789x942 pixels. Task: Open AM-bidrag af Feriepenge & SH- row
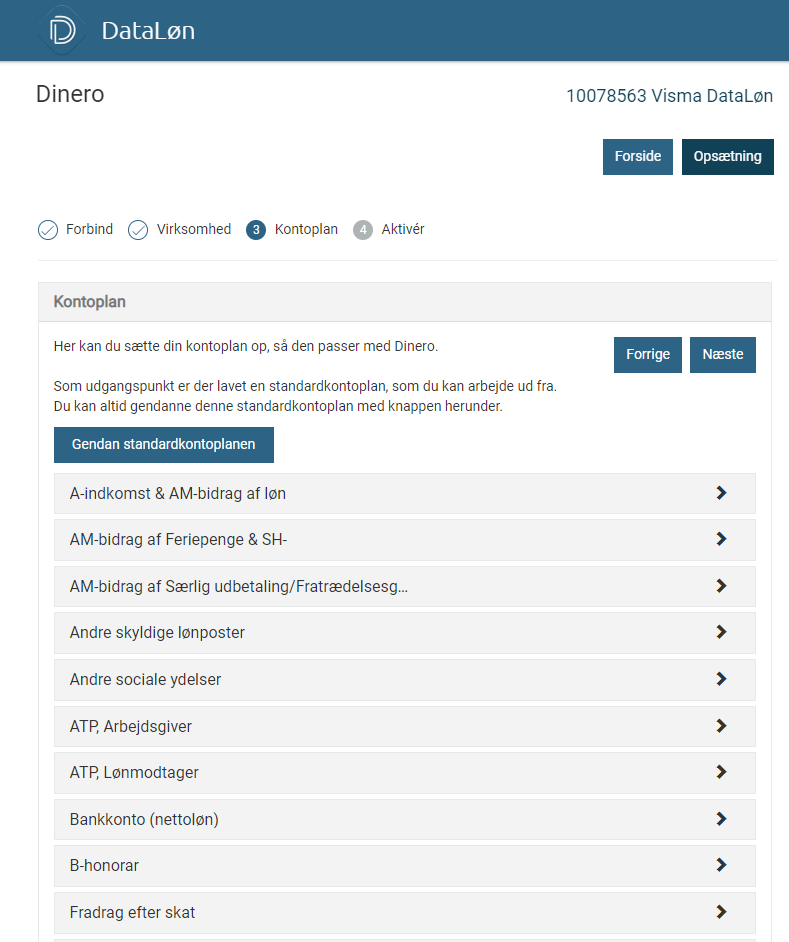point(404,539)
